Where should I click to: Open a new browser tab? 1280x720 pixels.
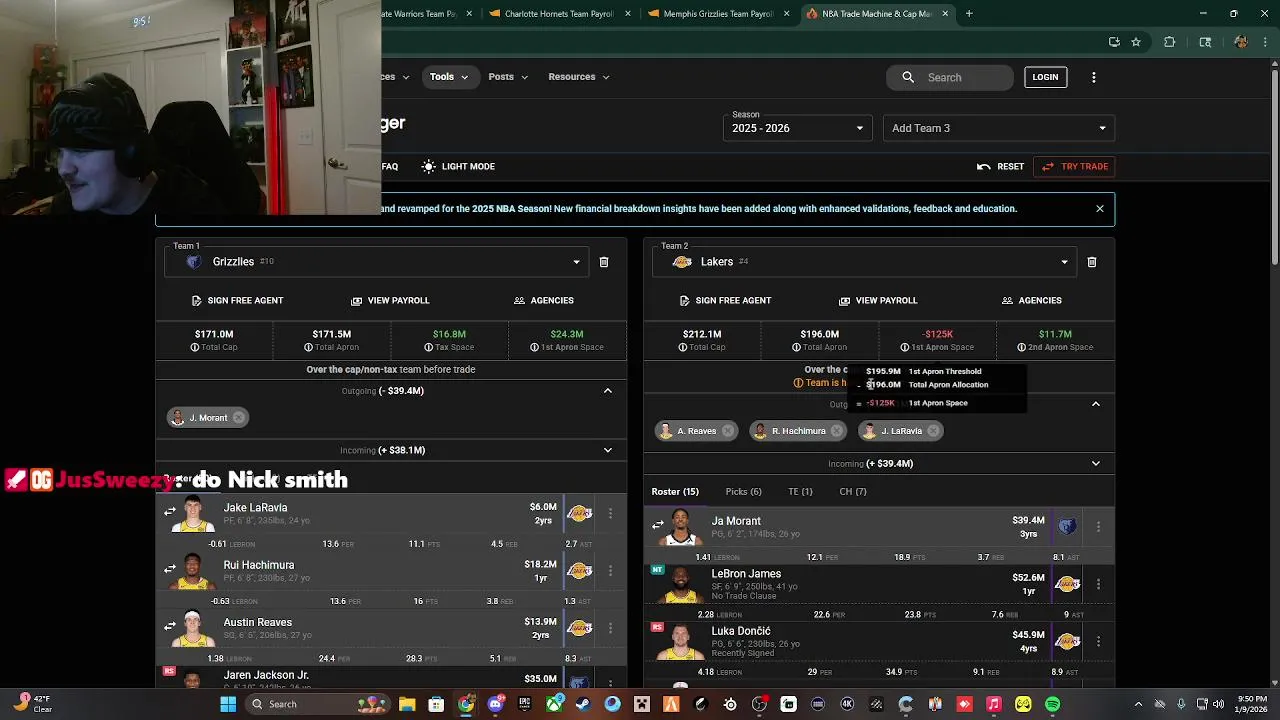click(x=969, y=14)
